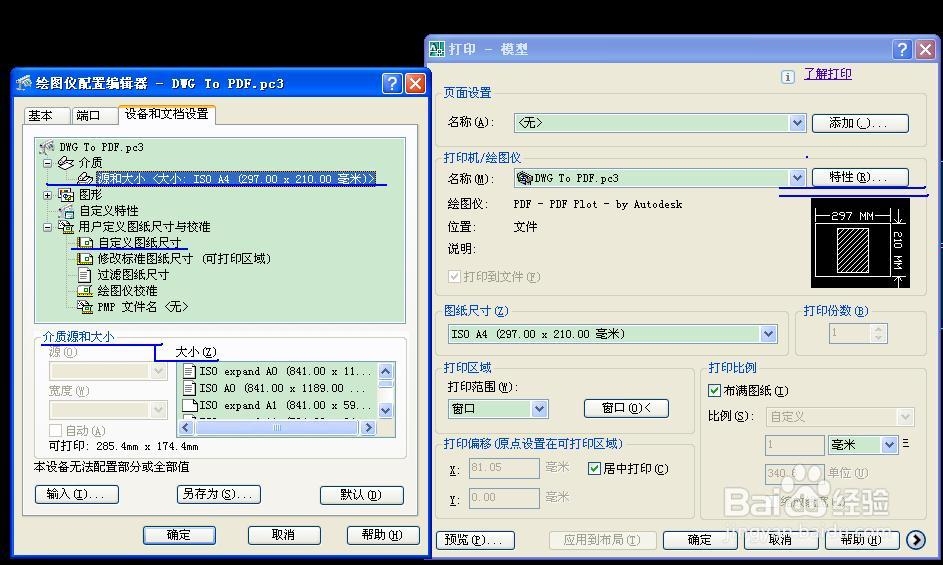Click the ISO expand A1 paper icon

(189, 405)
